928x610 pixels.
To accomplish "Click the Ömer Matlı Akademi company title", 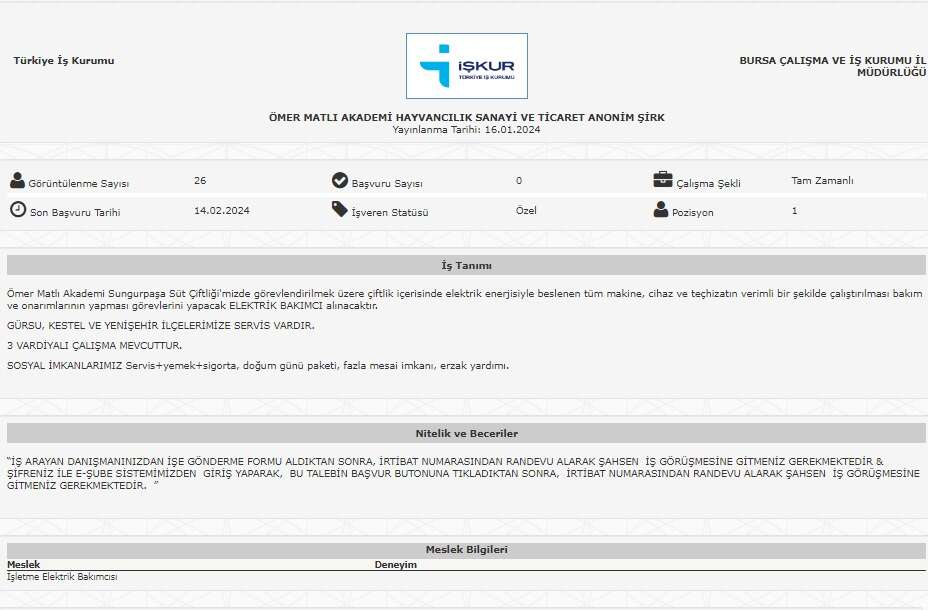I will pos(466,118).
